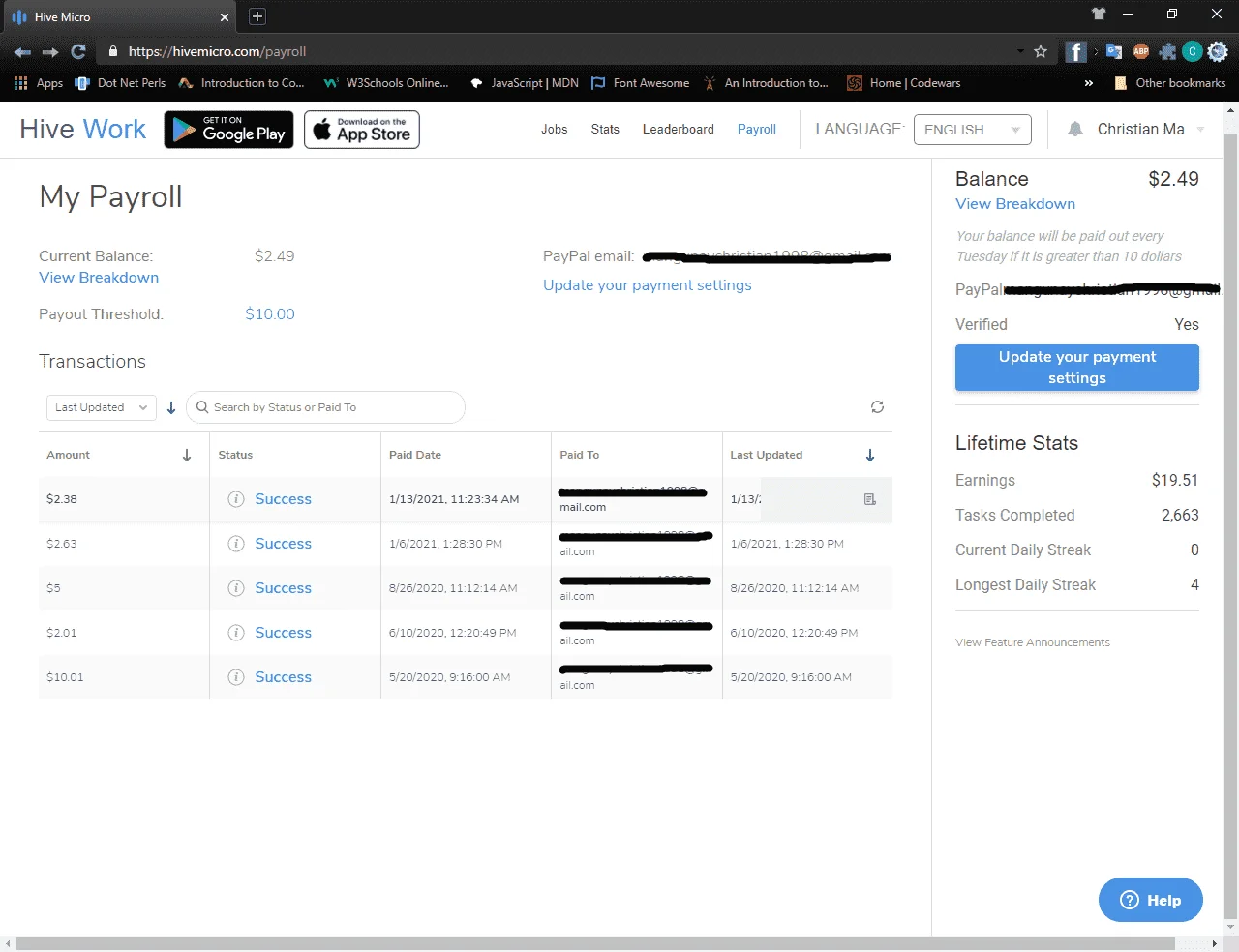
Task: Open the info icon for the $2.63 transaction
Action: coord(235,544)
